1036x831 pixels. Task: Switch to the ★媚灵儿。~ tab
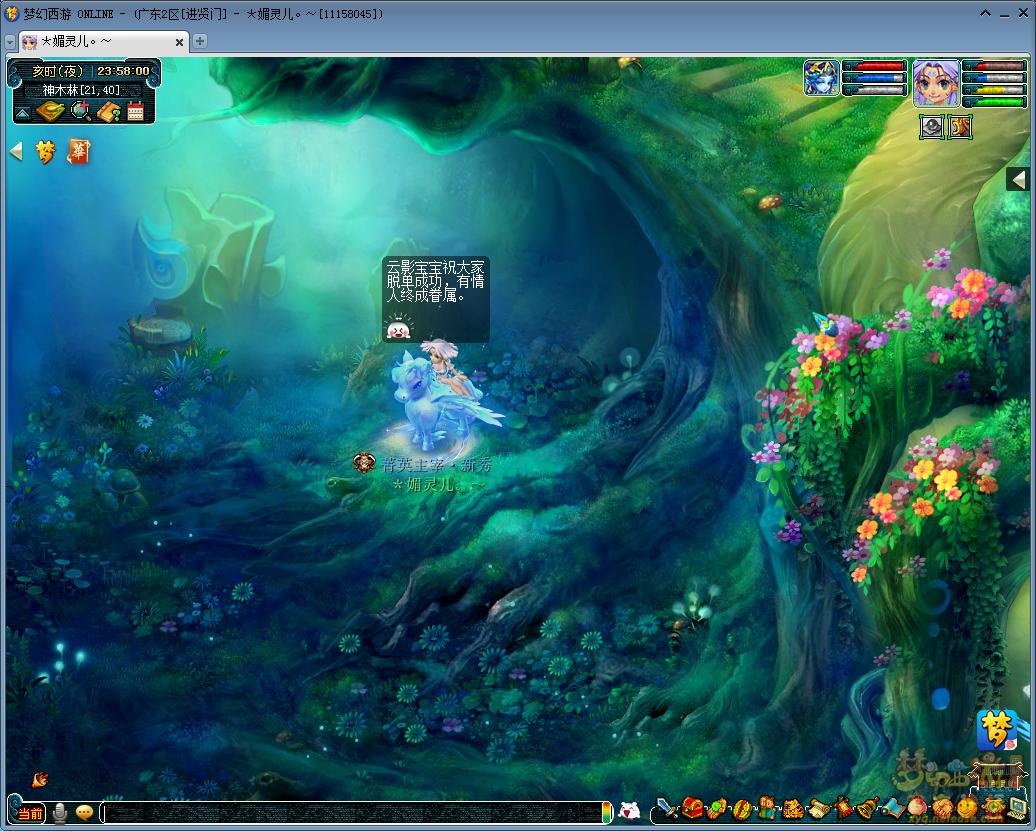pos(104,42)
